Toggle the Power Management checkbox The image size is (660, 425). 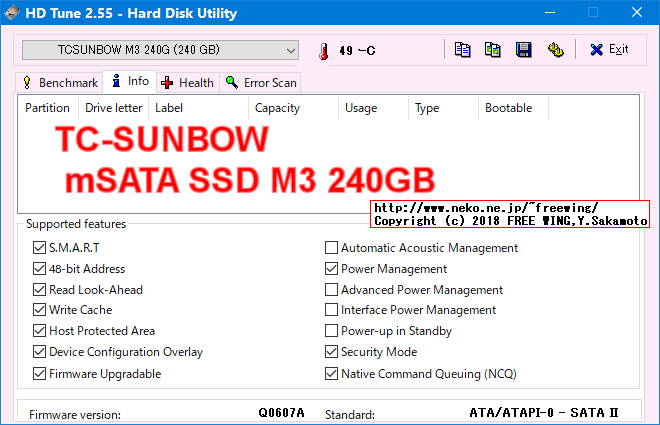click(332, 268)
